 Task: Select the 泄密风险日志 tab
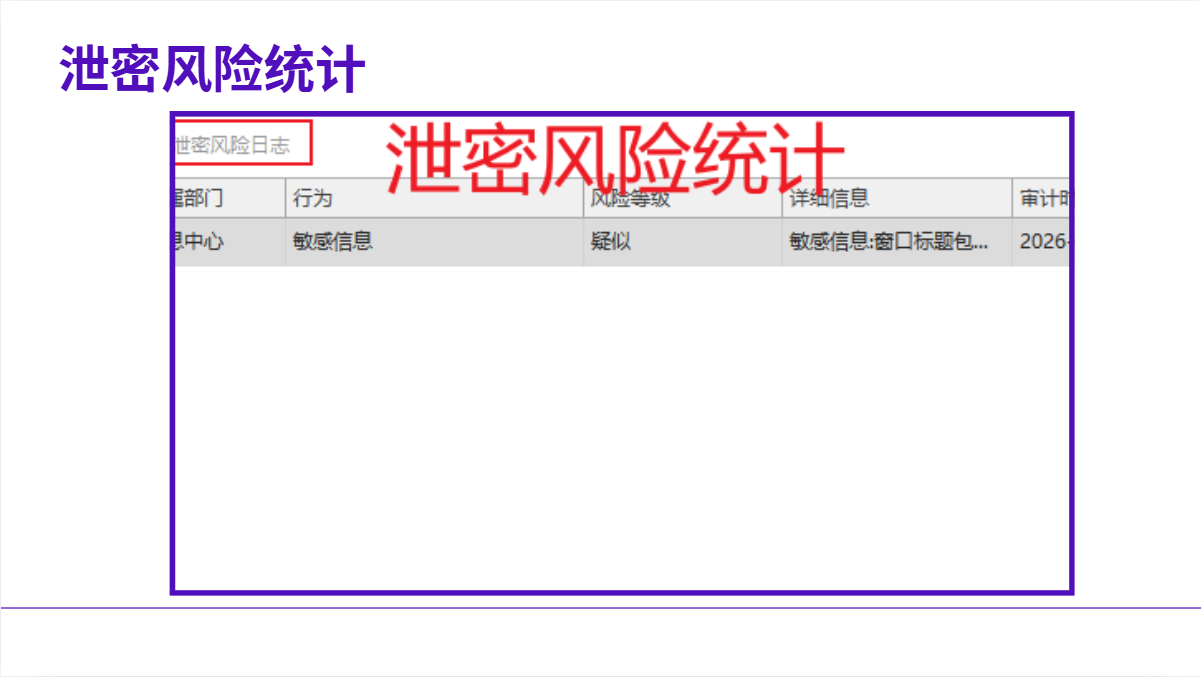coord(241,144)
